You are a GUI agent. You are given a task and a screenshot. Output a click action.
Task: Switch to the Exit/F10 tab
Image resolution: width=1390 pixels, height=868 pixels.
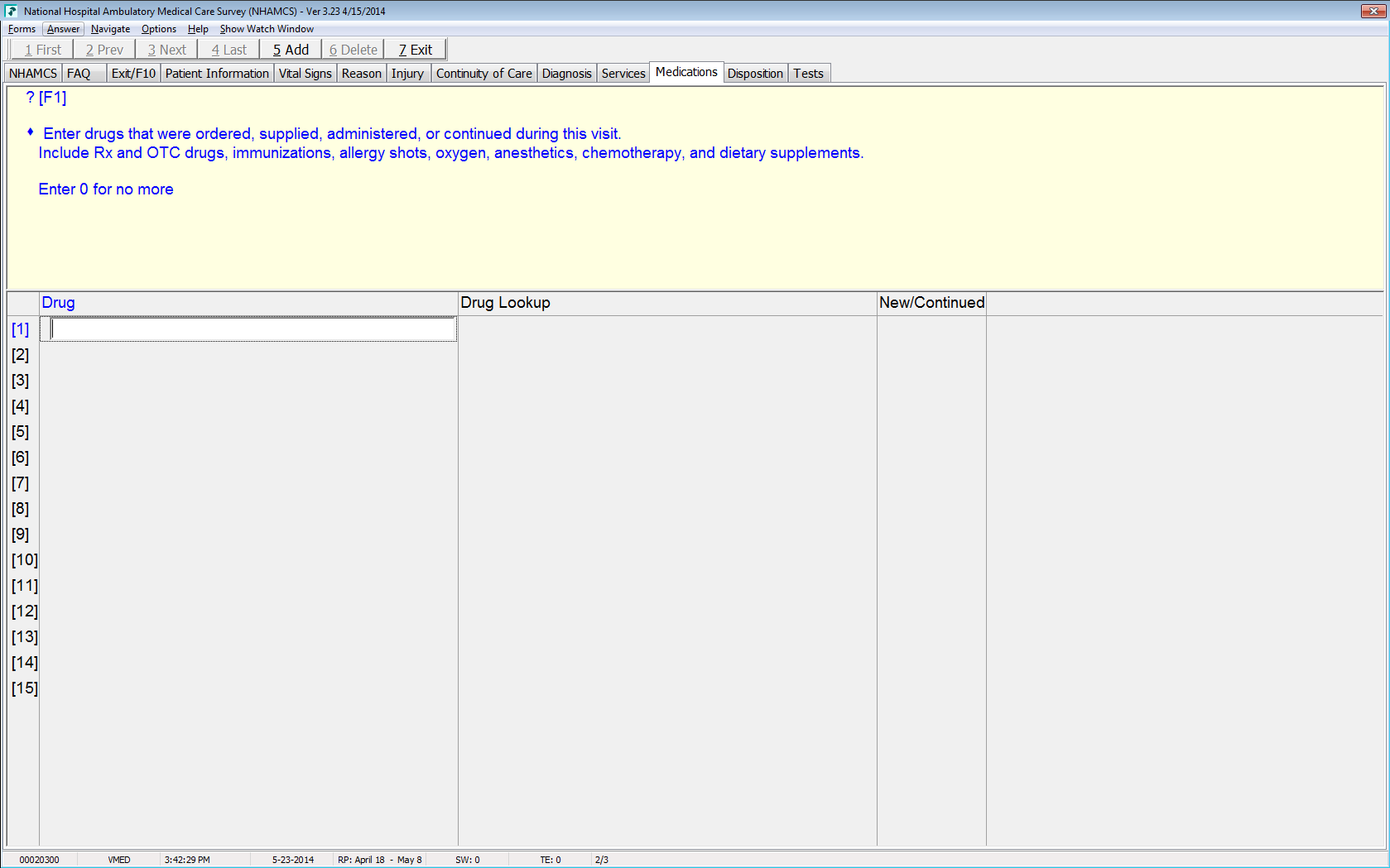pyautogui.click(x=133, y=74)
